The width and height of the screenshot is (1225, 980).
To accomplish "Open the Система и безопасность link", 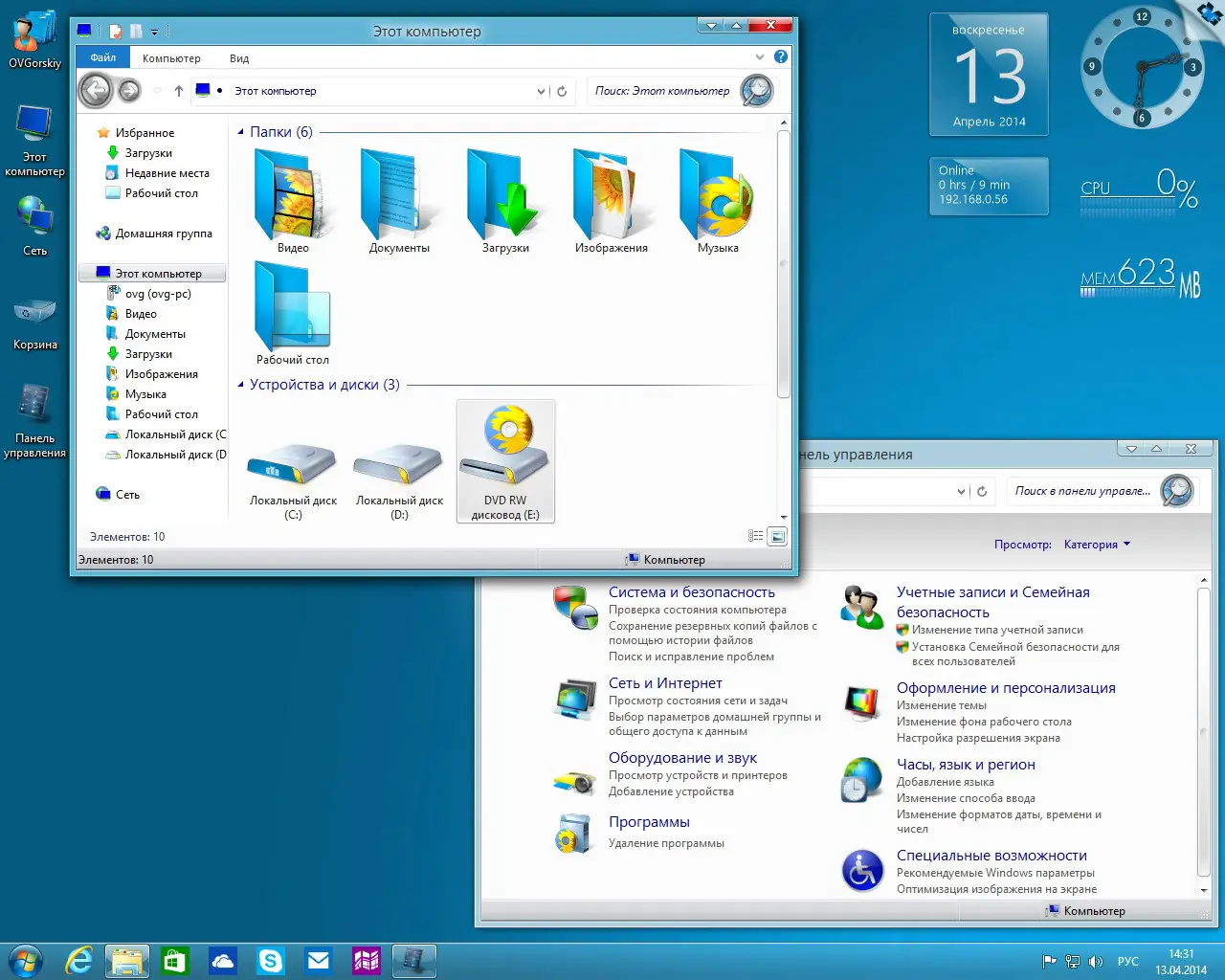I will (x=692, y=592).
